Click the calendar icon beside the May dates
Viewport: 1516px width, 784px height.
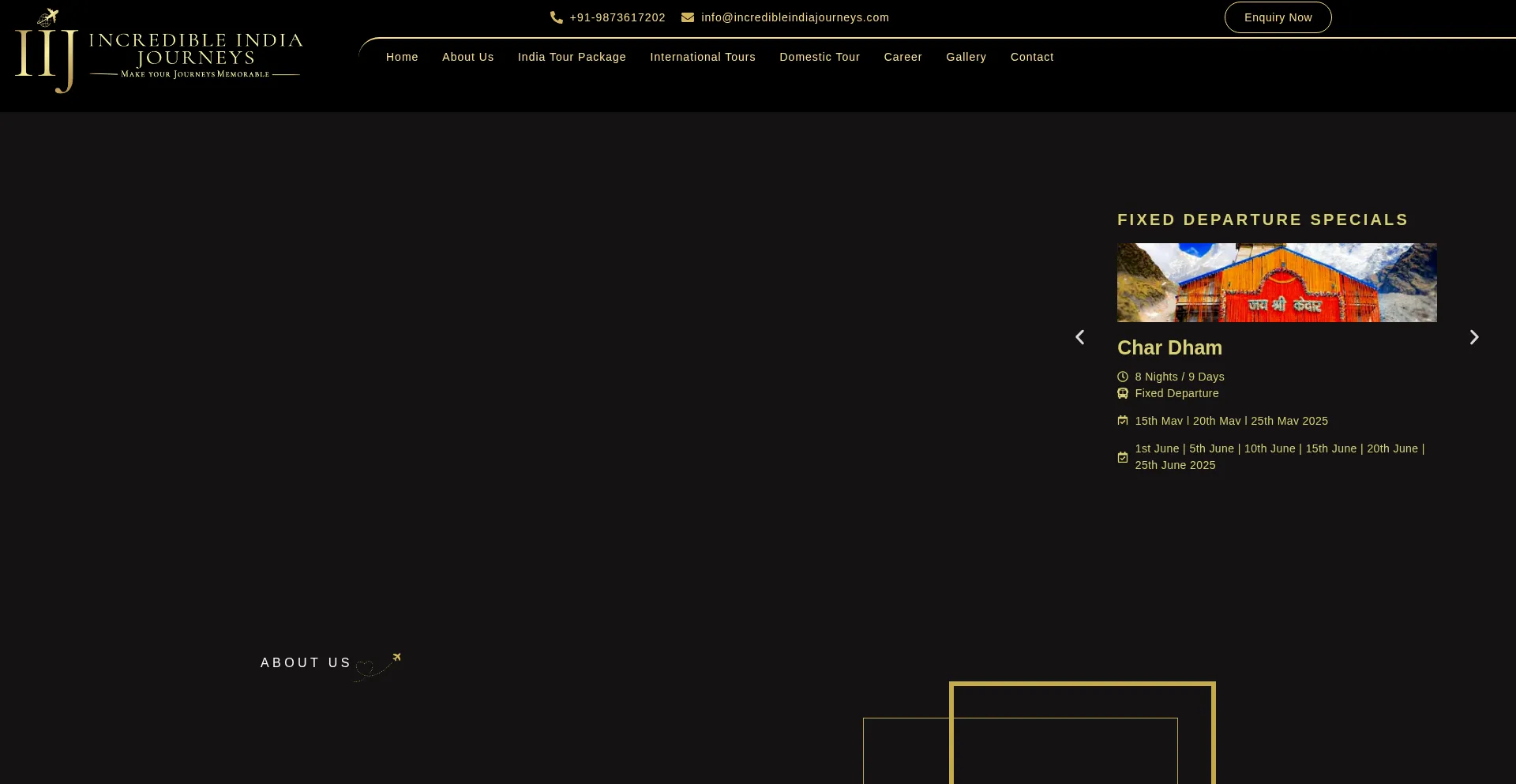click(1123, 421)
